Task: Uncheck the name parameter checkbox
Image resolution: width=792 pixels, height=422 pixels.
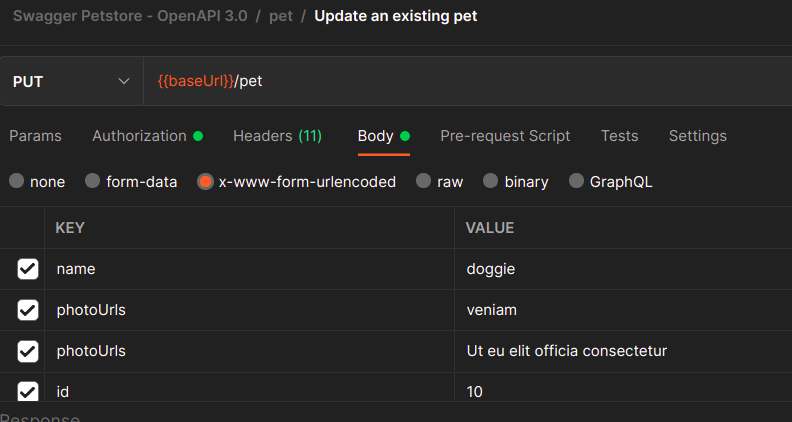Action: tap(28, 269)
